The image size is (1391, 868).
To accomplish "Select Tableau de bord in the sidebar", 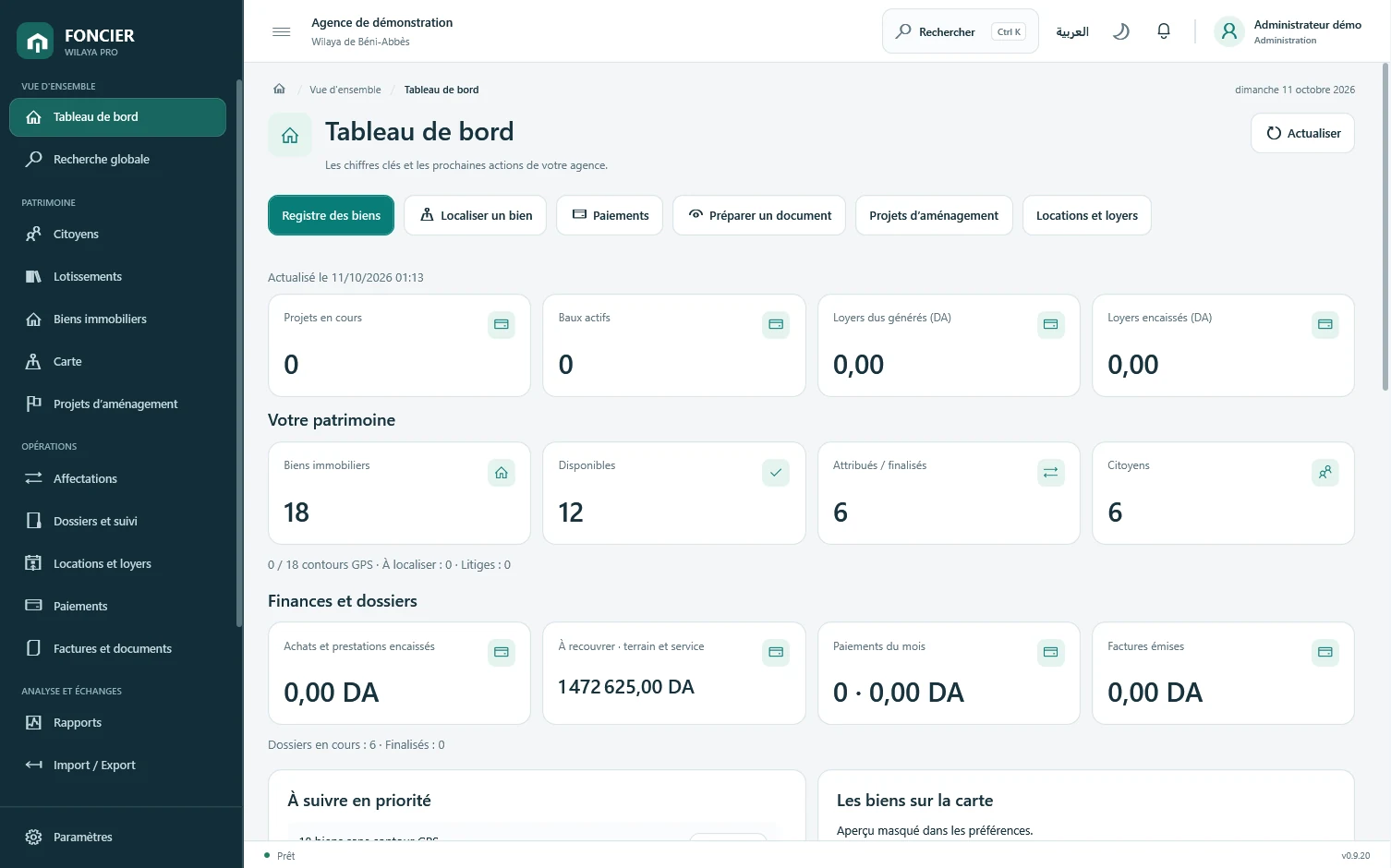I will tap(117, 117).
